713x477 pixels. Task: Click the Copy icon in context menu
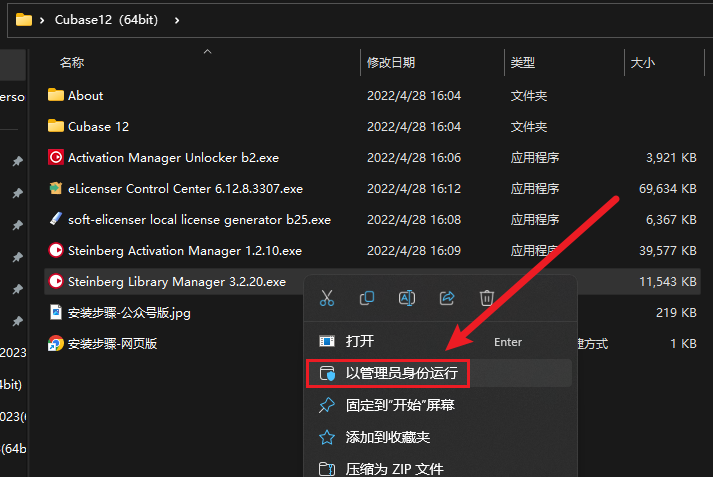367,298
